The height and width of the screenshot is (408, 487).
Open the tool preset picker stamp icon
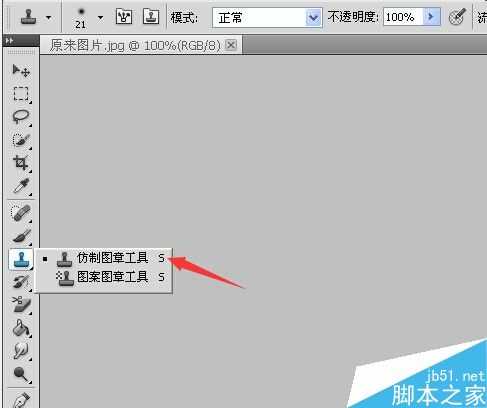pyautogui.click(x=29, y=17)
